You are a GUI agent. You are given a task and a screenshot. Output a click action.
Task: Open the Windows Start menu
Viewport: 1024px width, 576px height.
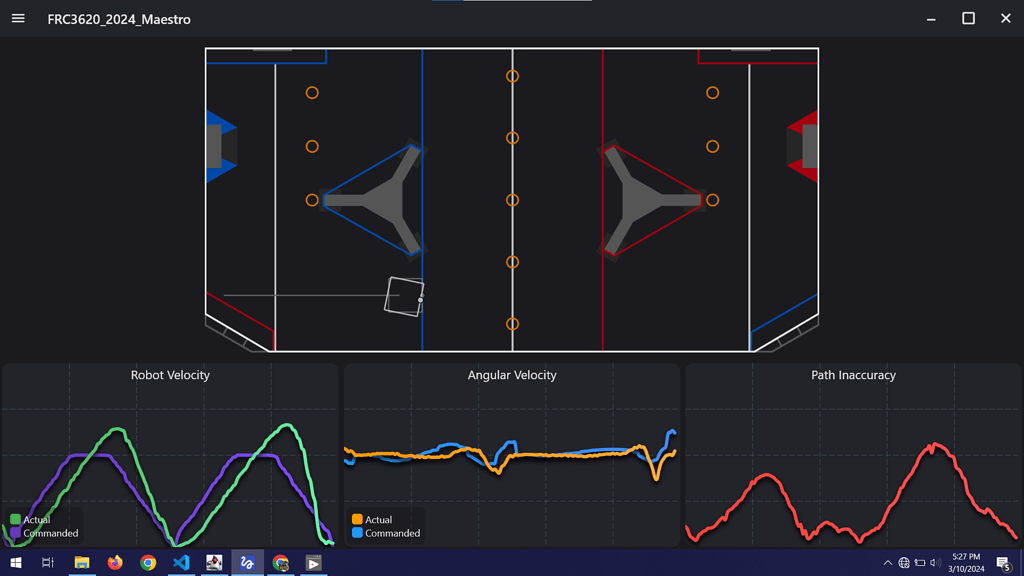(x=16, y=562)
